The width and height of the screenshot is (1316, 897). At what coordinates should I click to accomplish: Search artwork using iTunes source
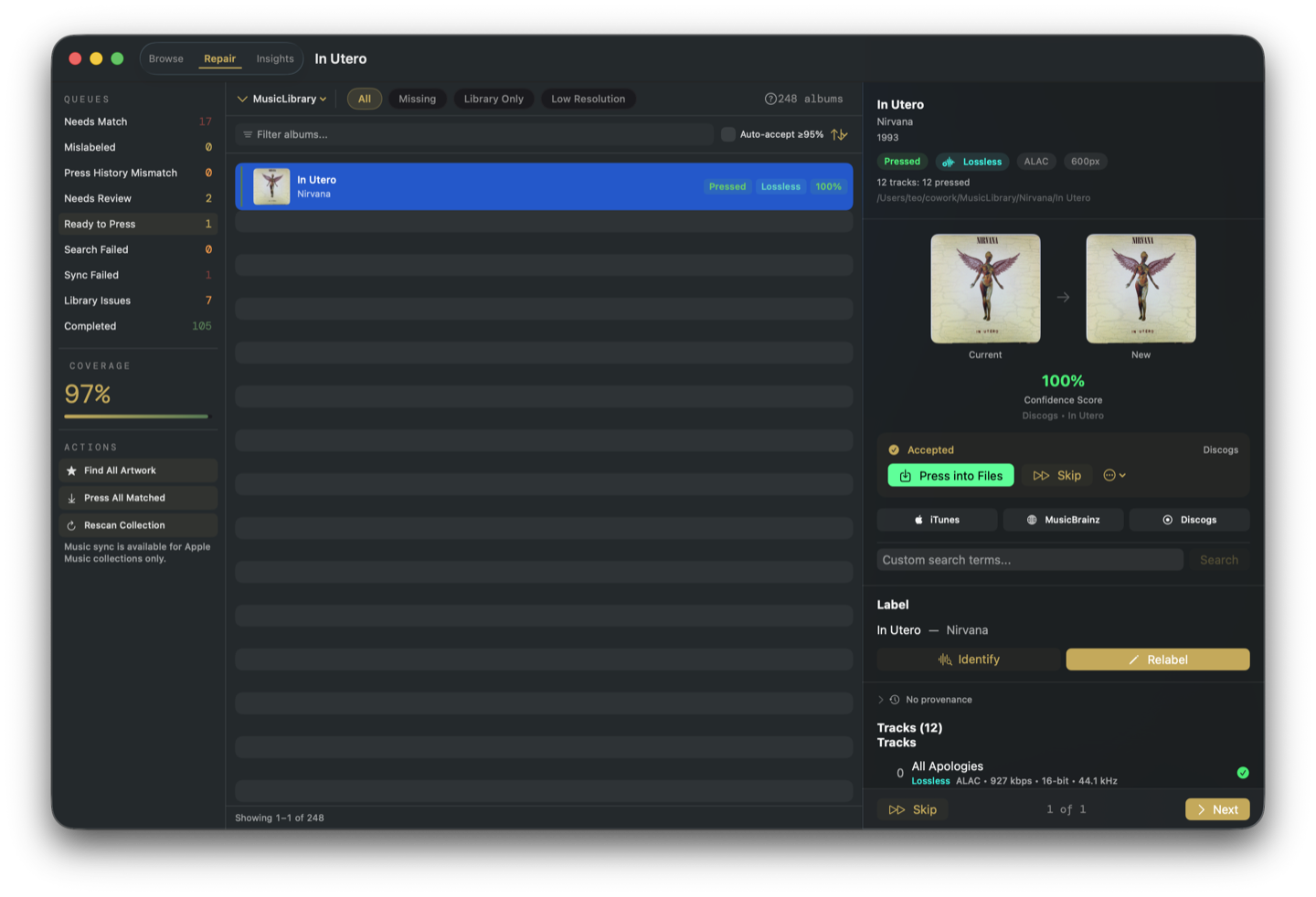937,520
